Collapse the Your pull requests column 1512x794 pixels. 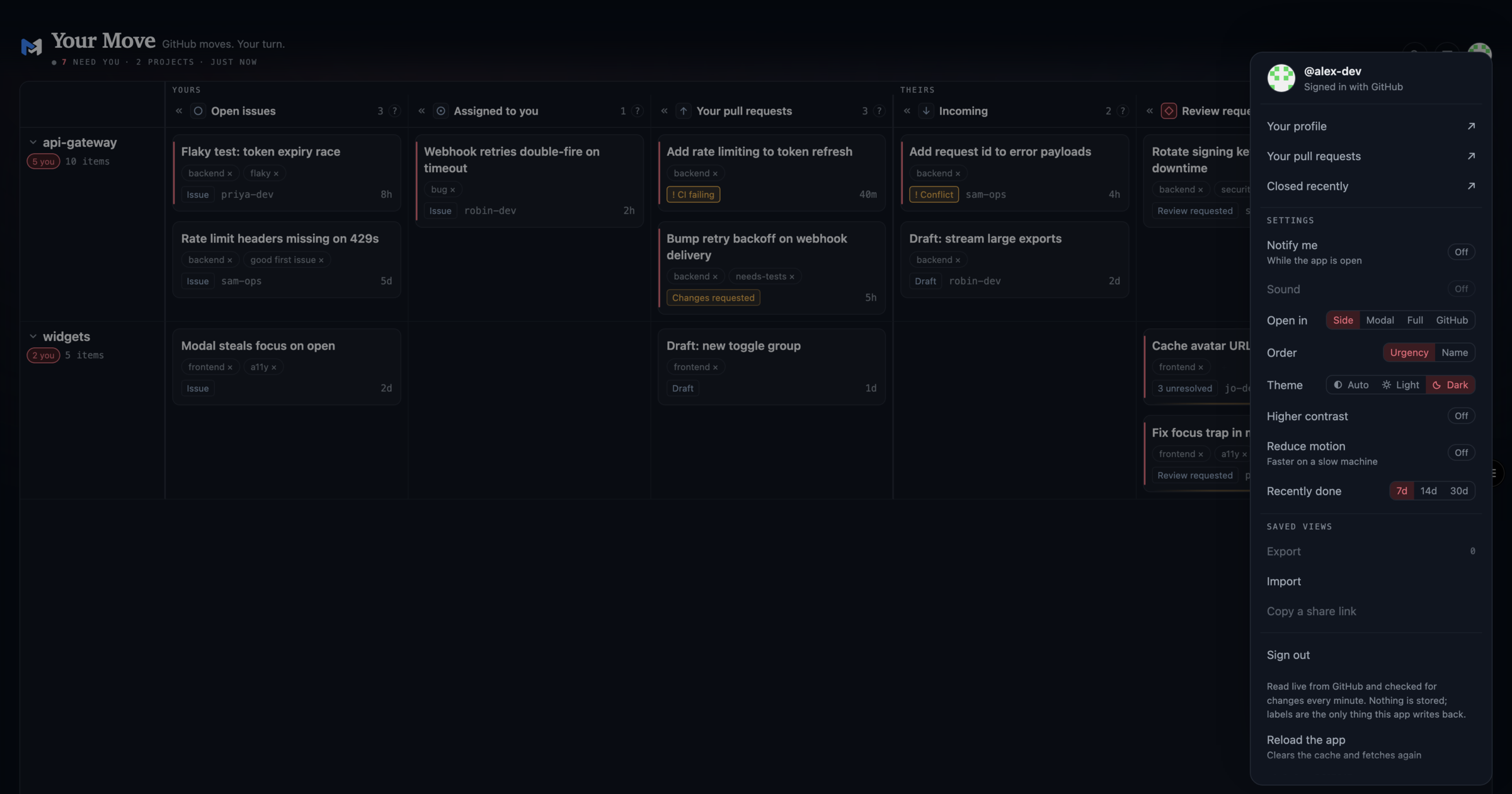tap(664, 111)
